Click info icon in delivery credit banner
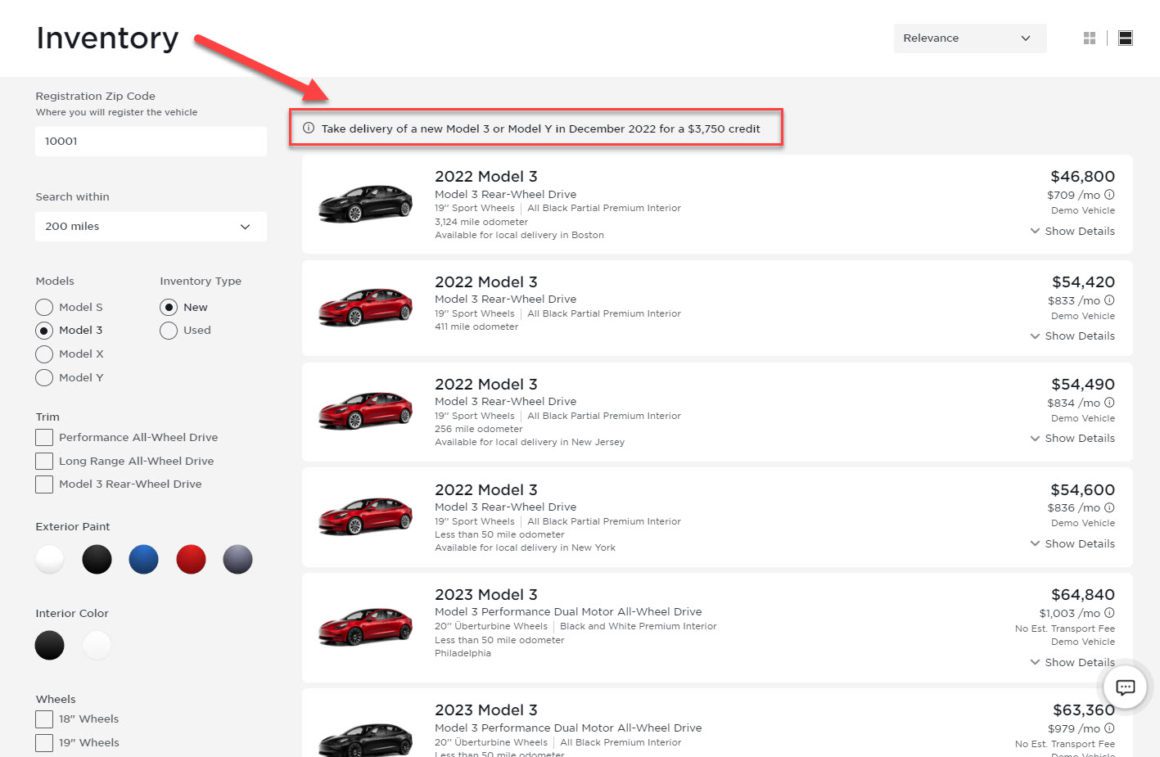This screenshot has height=757, width=1160. 308,128
